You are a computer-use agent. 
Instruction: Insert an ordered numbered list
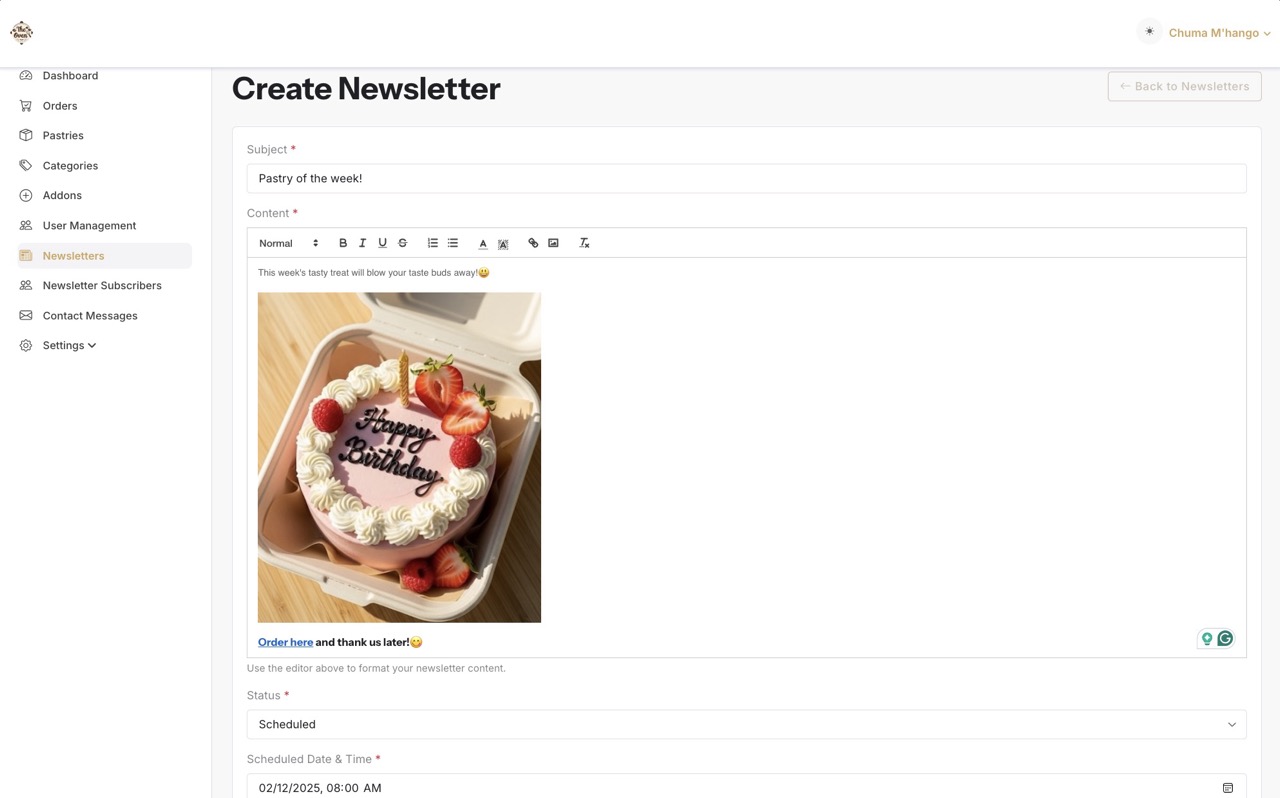point(433,243)
